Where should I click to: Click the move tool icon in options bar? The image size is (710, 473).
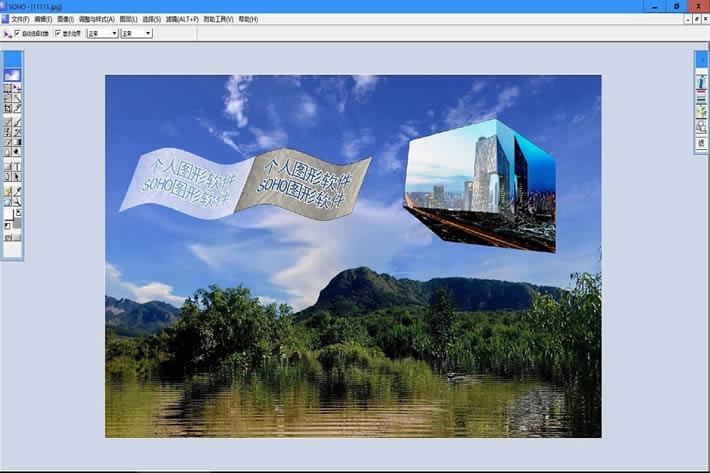click(x=7, y=33)
